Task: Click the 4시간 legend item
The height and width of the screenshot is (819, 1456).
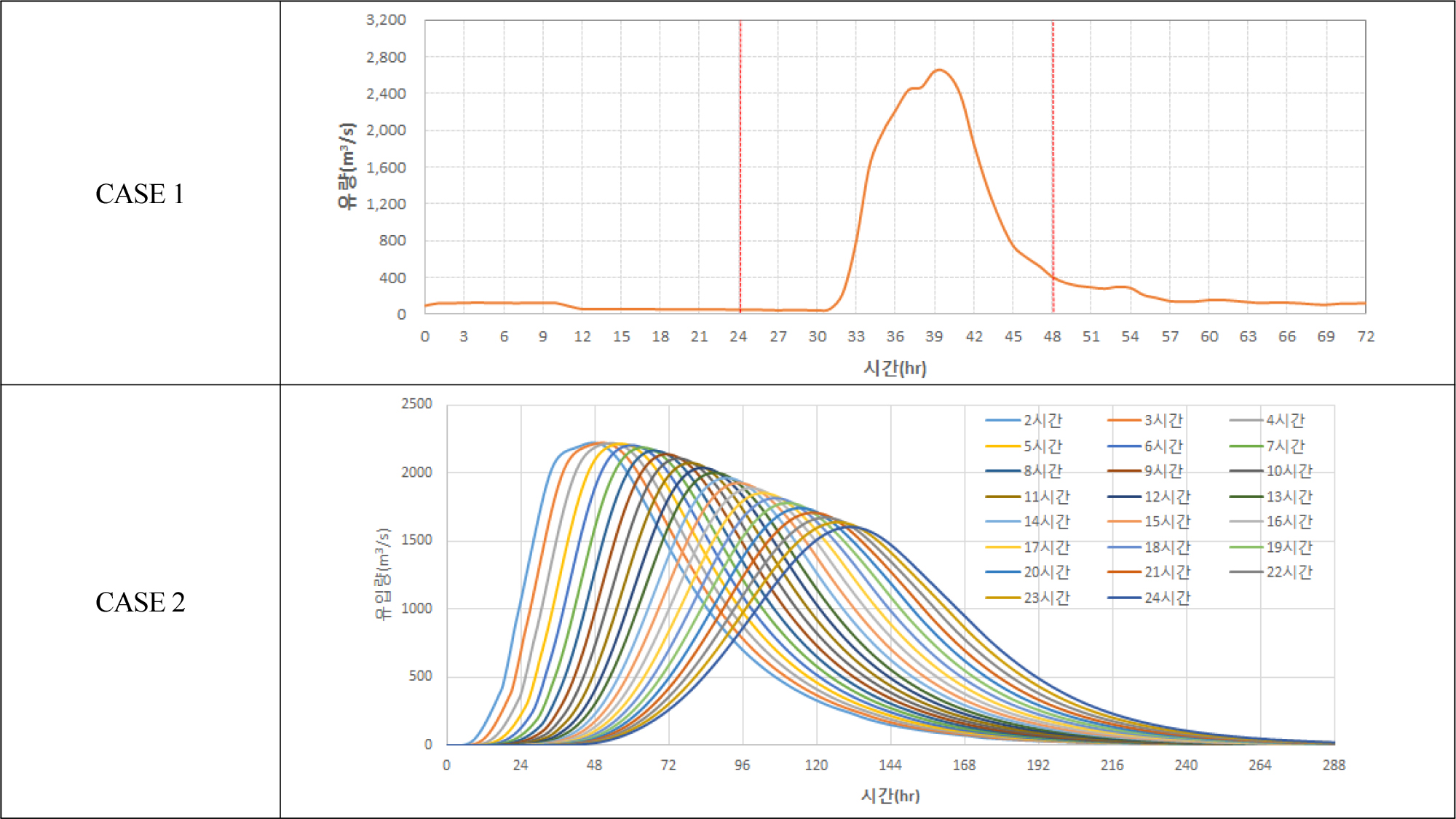Action: [1284, 420]
